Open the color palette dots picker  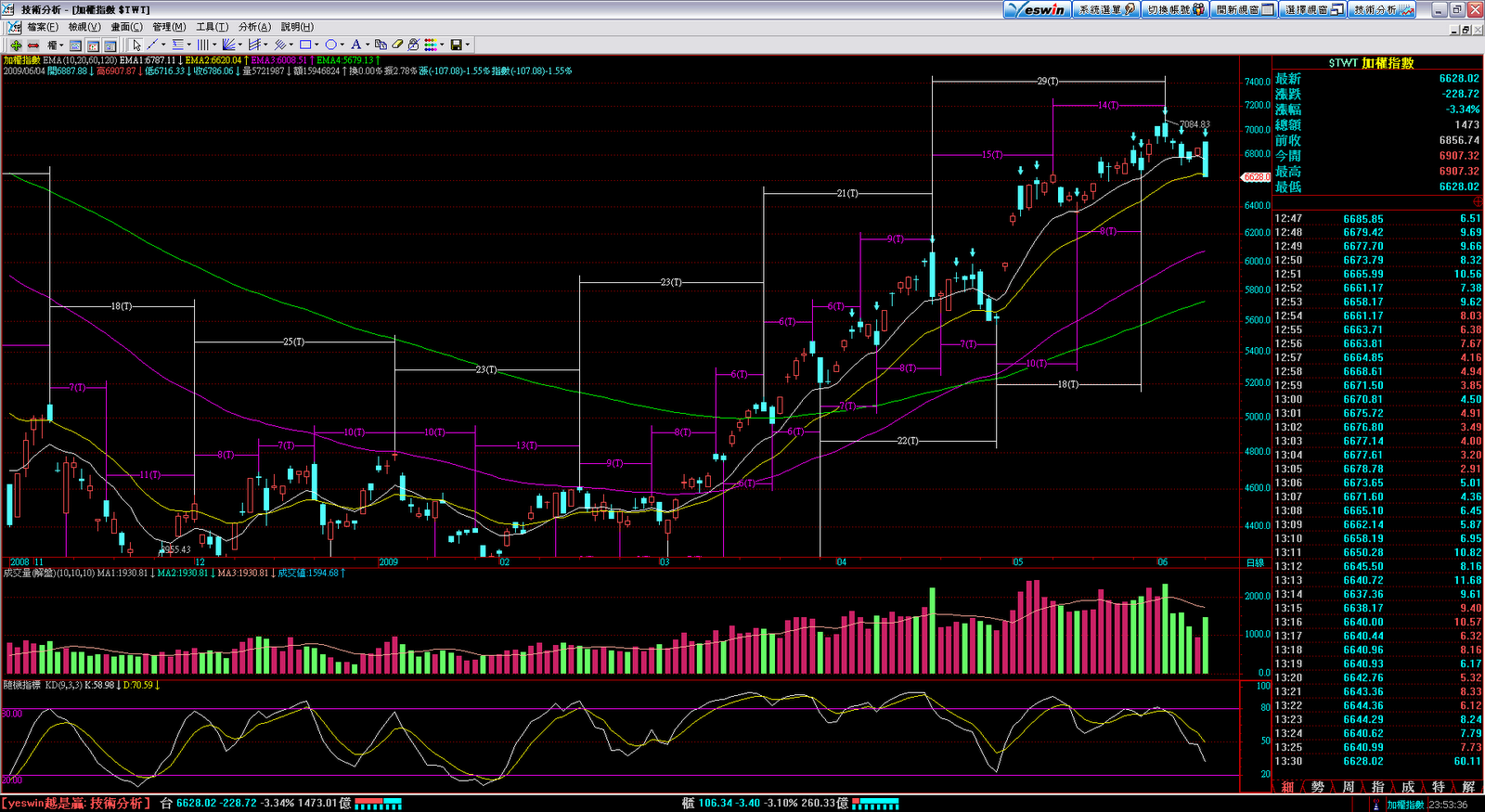coord(431,45)
